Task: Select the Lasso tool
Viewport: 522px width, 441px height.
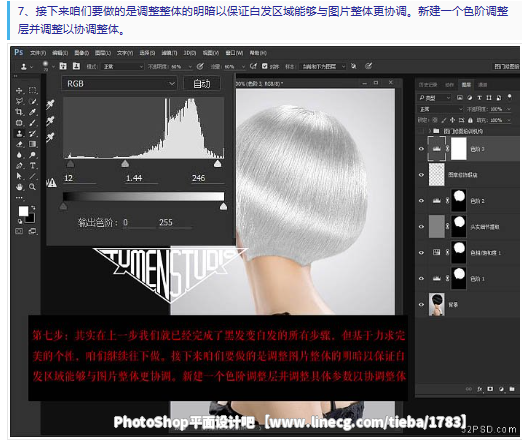Action: (19, 101)
